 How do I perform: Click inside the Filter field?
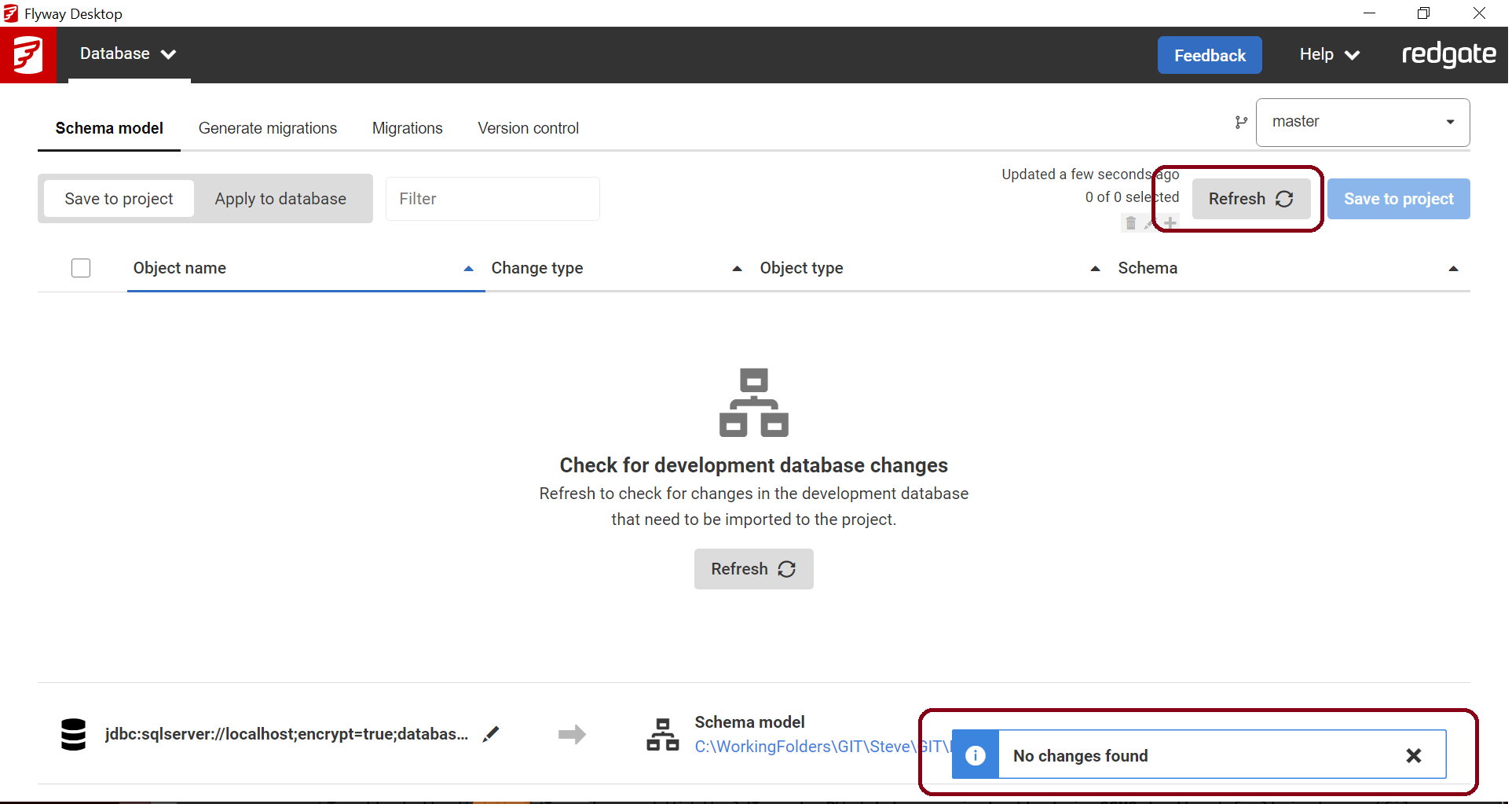[492, 199]
